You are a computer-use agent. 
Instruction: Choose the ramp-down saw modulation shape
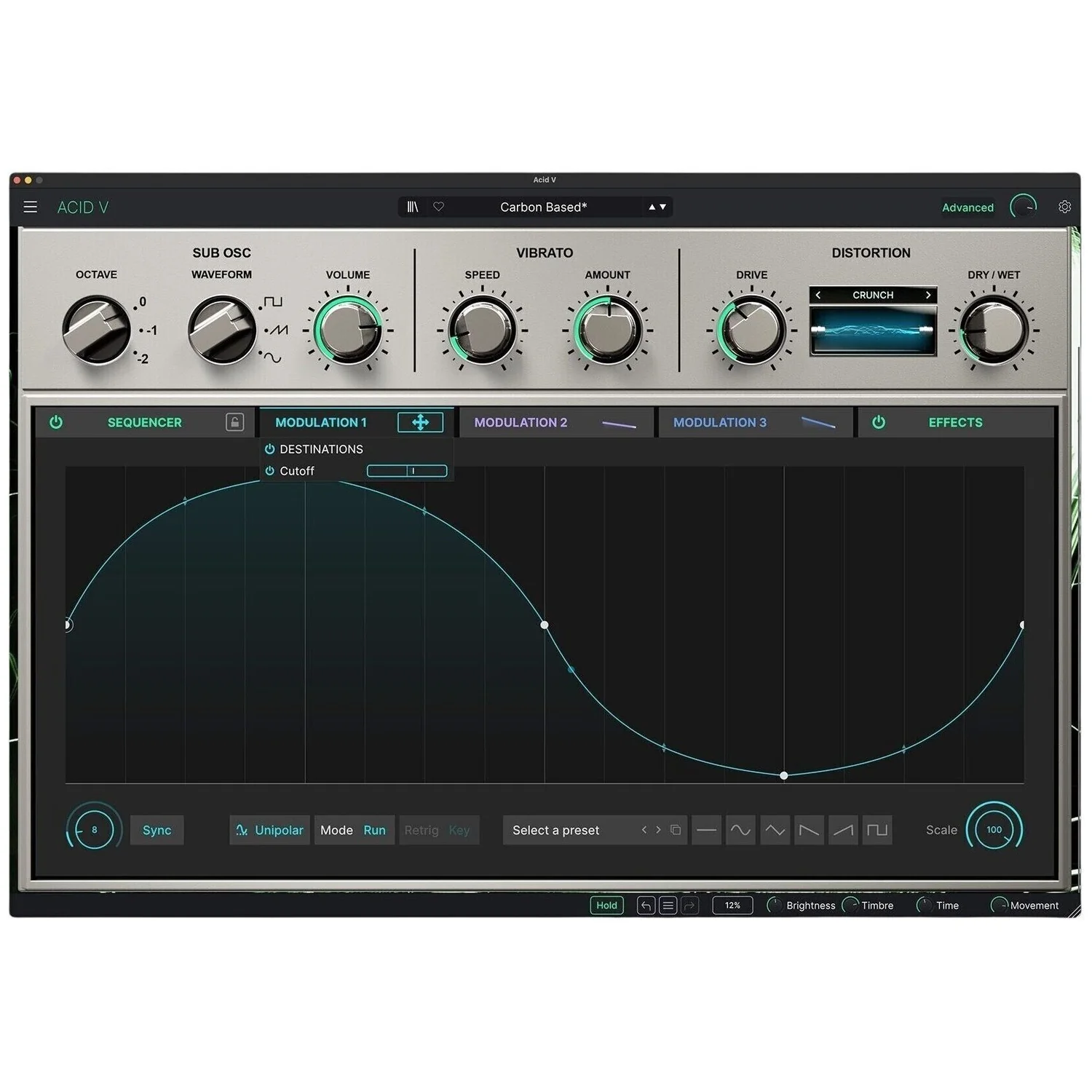click(x=809, y=830)
